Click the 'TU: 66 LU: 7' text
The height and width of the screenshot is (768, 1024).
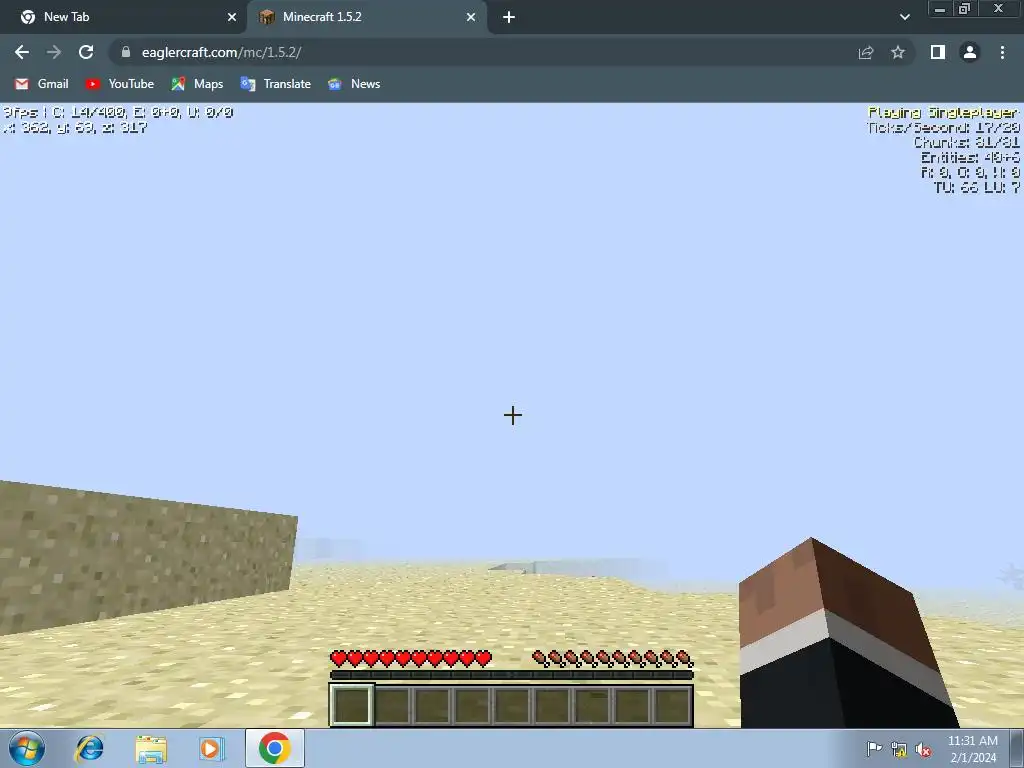[977, 187]
